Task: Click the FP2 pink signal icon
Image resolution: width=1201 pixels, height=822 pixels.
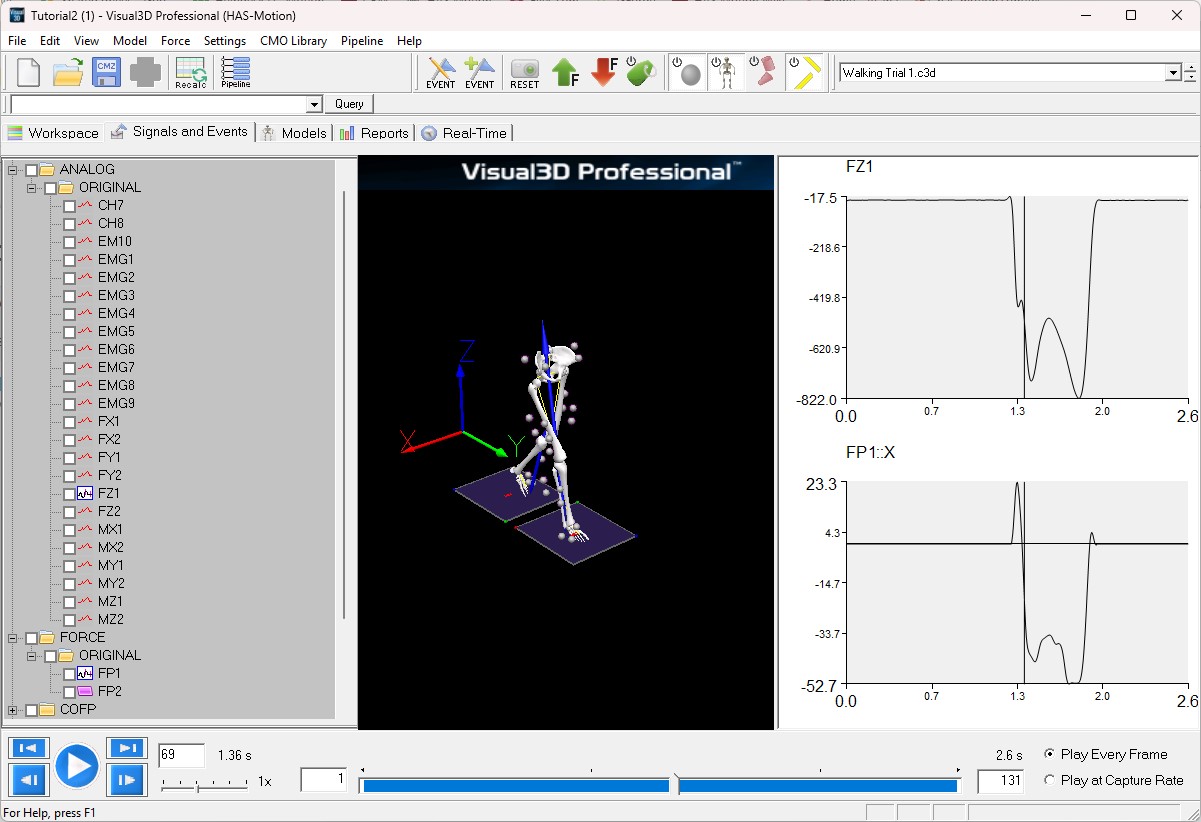Action: 85,691
